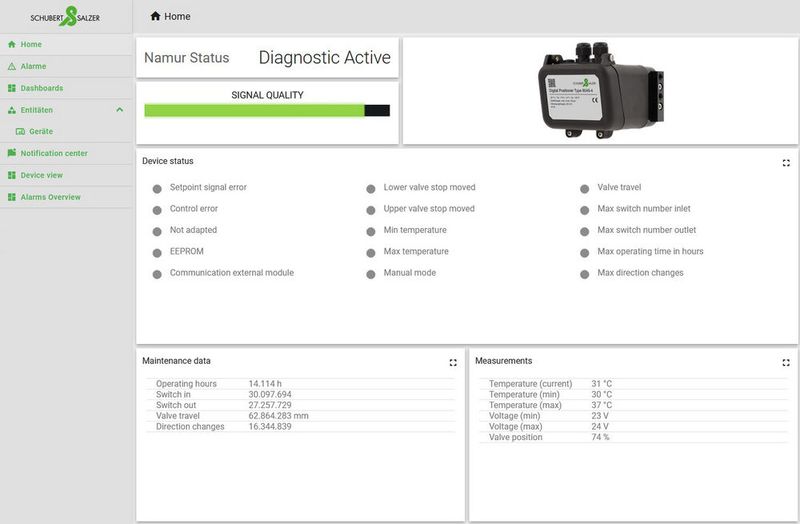Screen dimensions: 800x524
Task: Open the Home menu entry
Action: pyautogui.click(x=66, y=44)
